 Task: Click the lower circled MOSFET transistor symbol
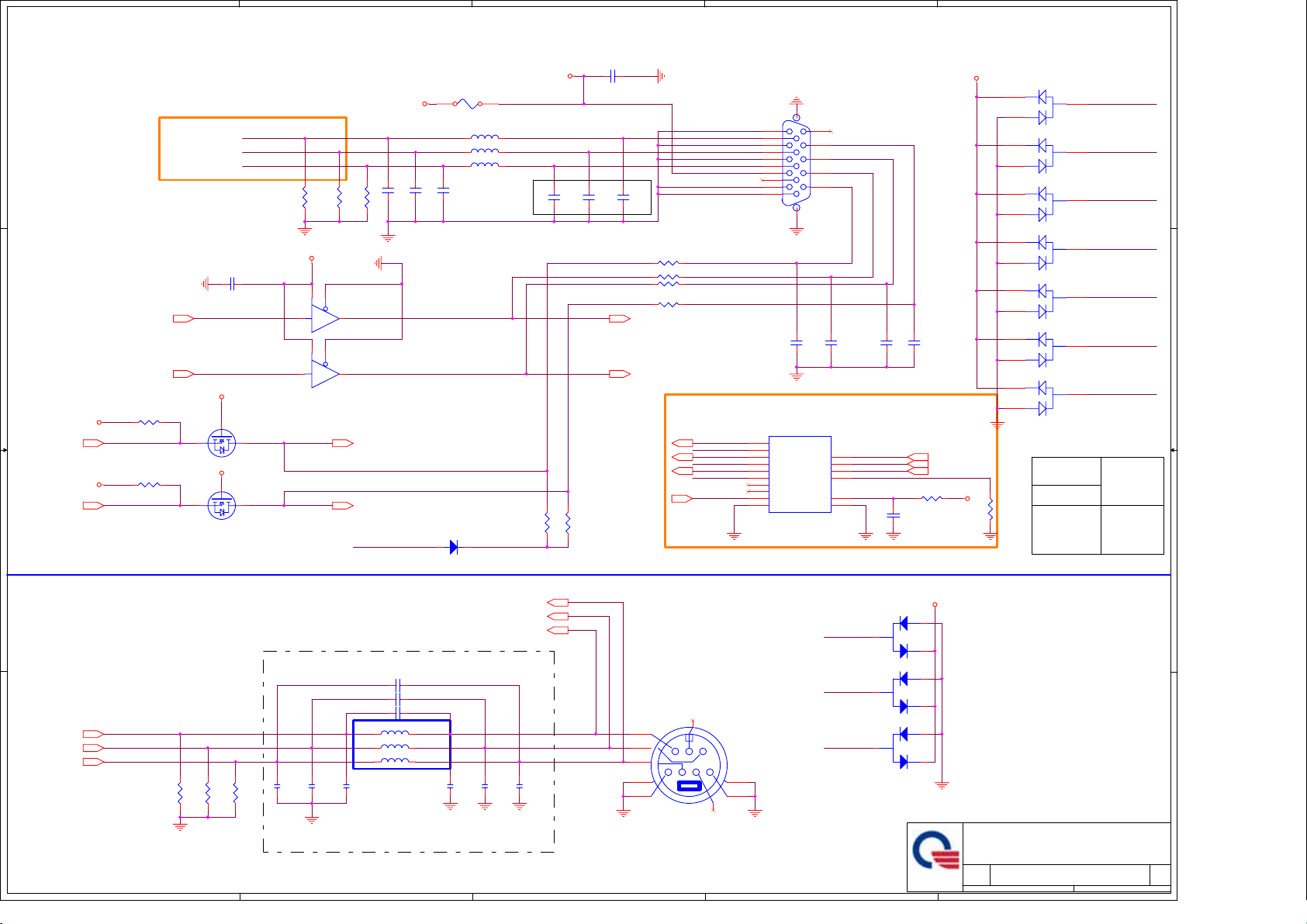[x=222, y=506]
